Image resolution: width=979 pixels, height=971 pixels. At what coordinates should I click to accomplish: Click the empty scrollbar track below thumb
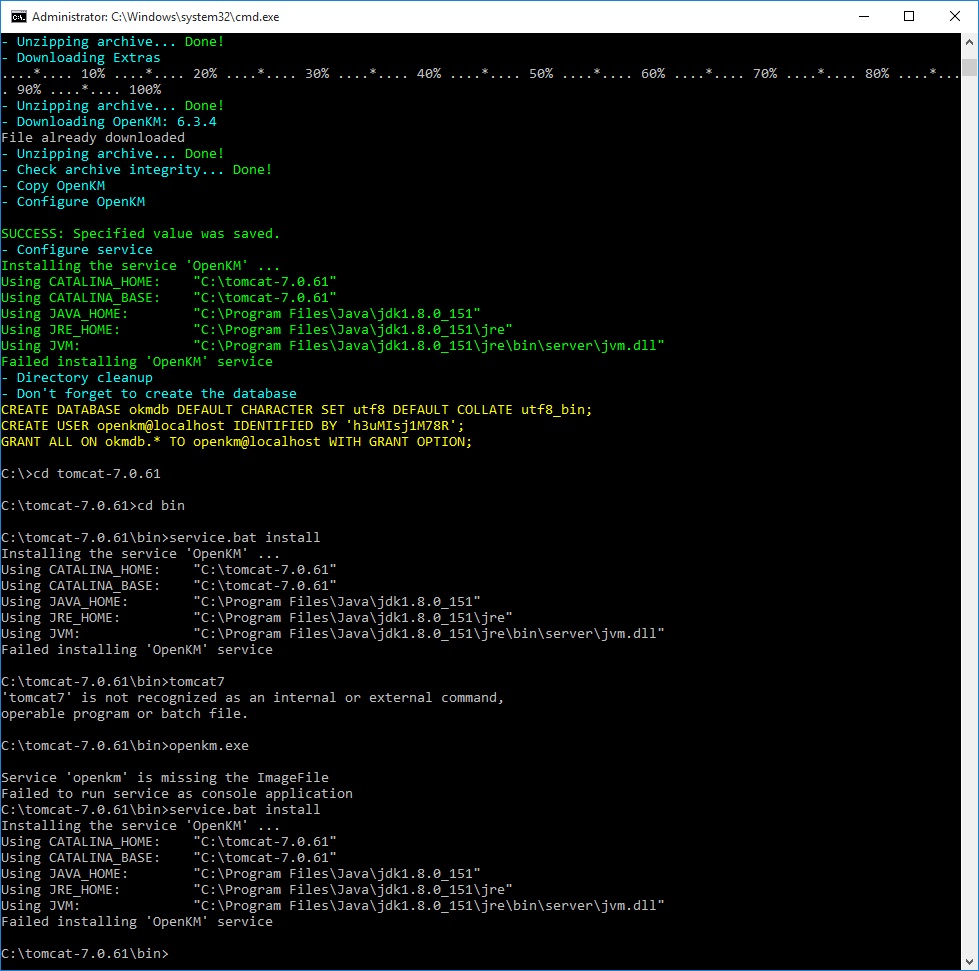click(x=968, y=500)
